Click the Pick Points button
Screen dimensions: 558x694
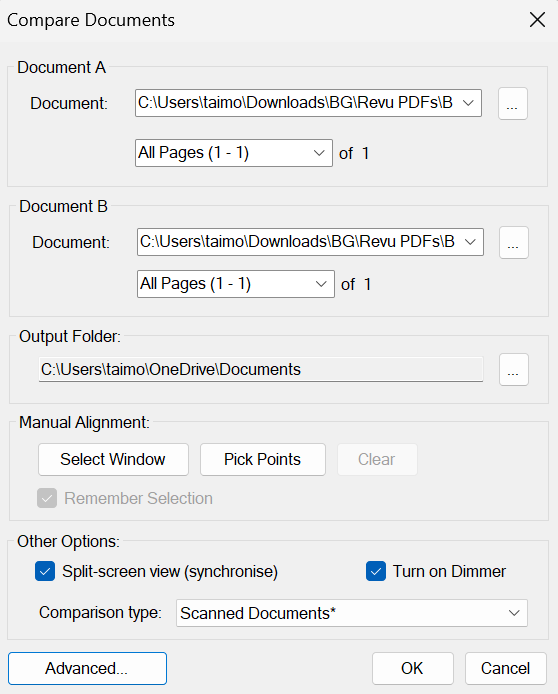click(x=263, y=459)
